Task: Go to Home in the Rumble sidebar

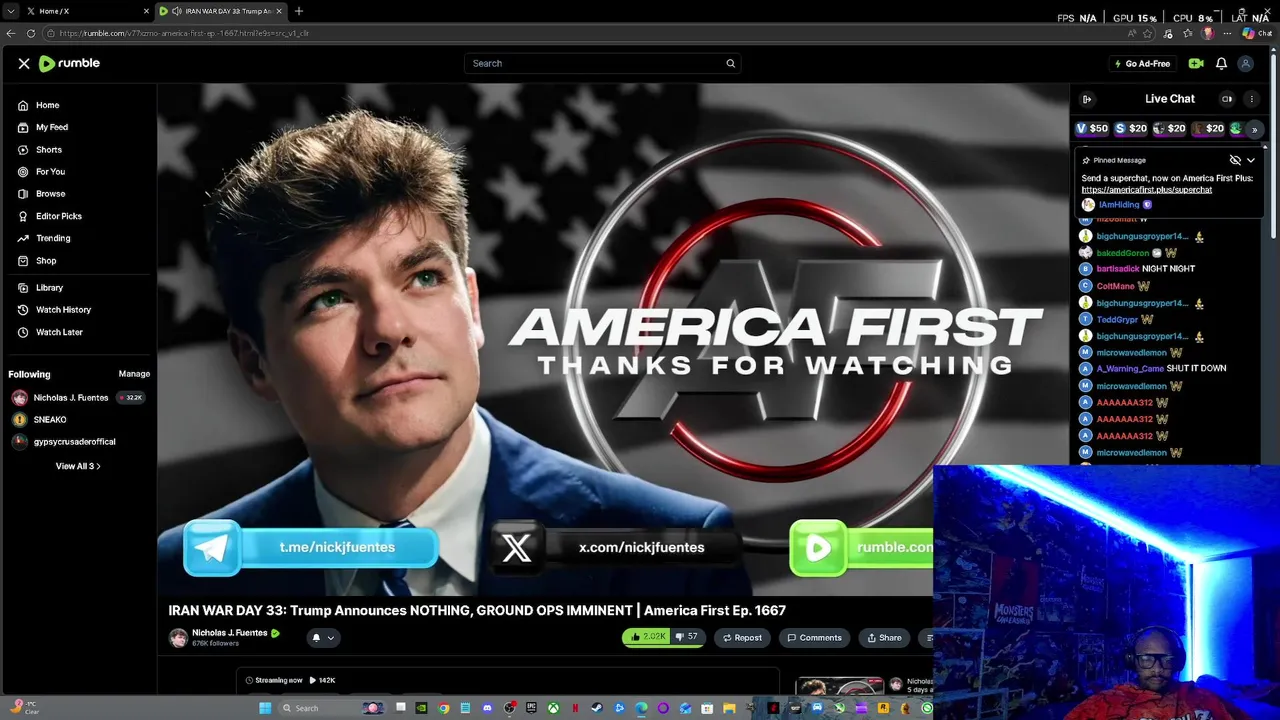Action: (x=47, y=105)
